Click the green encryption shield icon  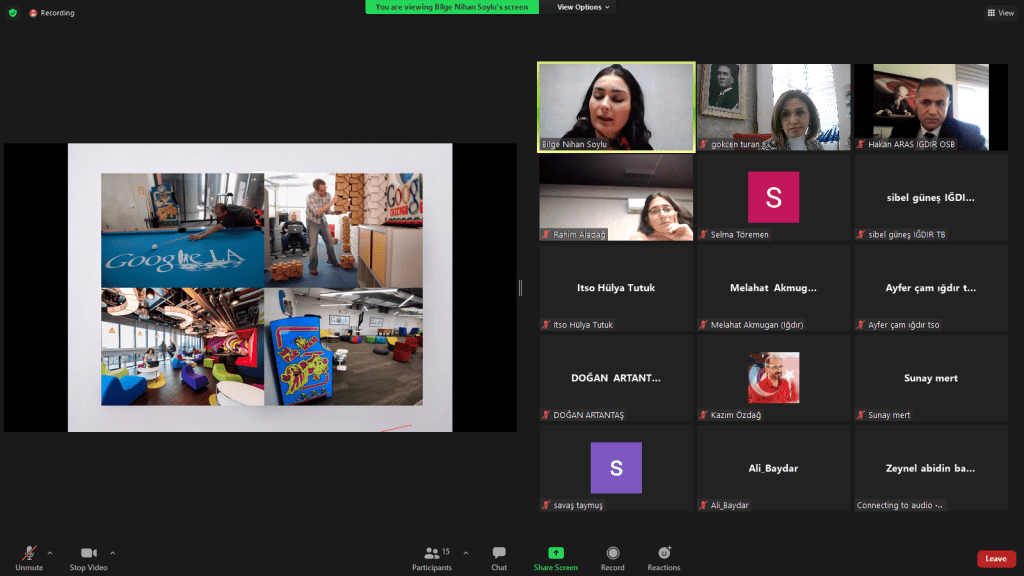[13, 13]
